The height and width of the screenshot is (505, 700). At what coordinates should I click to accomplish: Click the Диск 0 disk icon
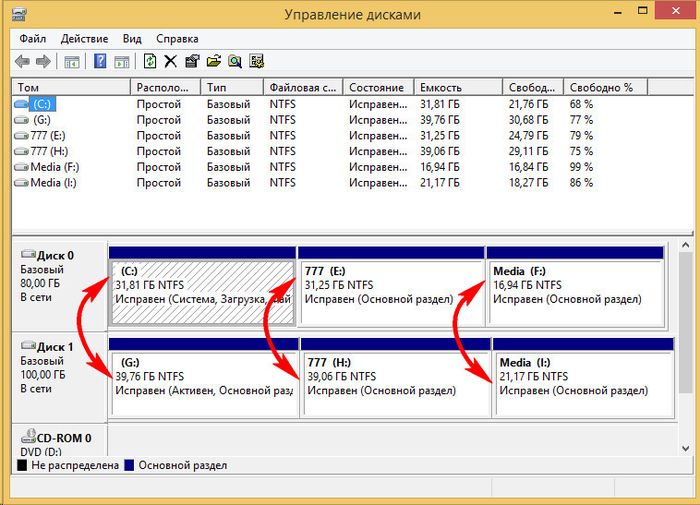pyautogui.click(x=28, y=254)
